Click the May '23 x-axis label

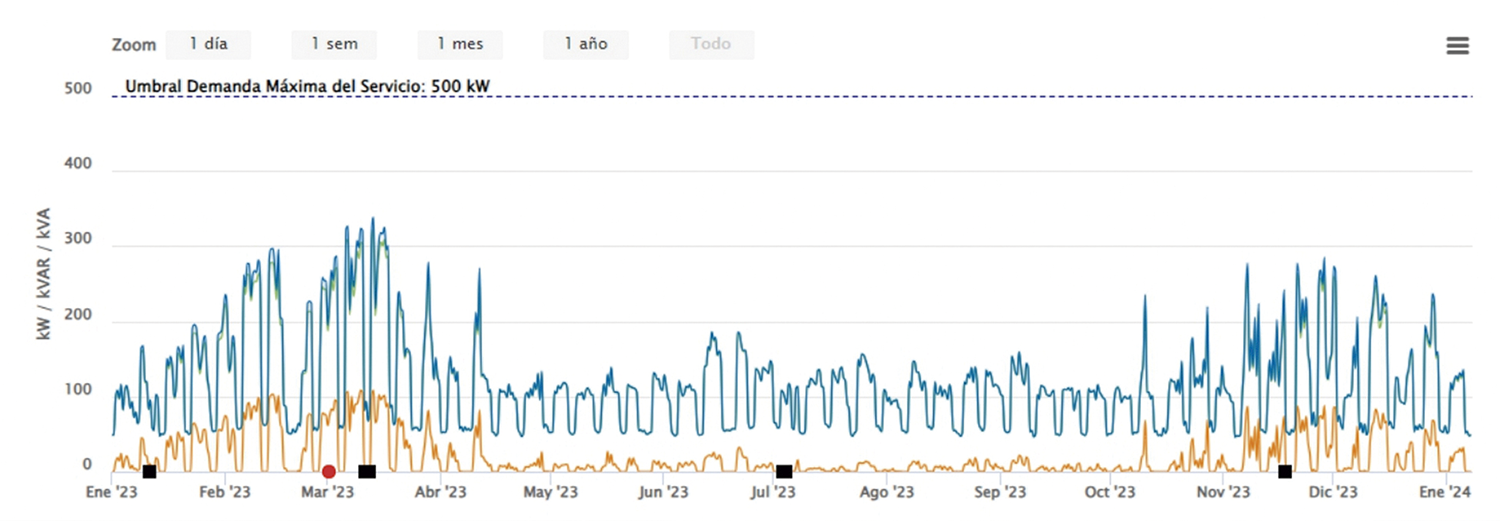click(x=551, y=492)
